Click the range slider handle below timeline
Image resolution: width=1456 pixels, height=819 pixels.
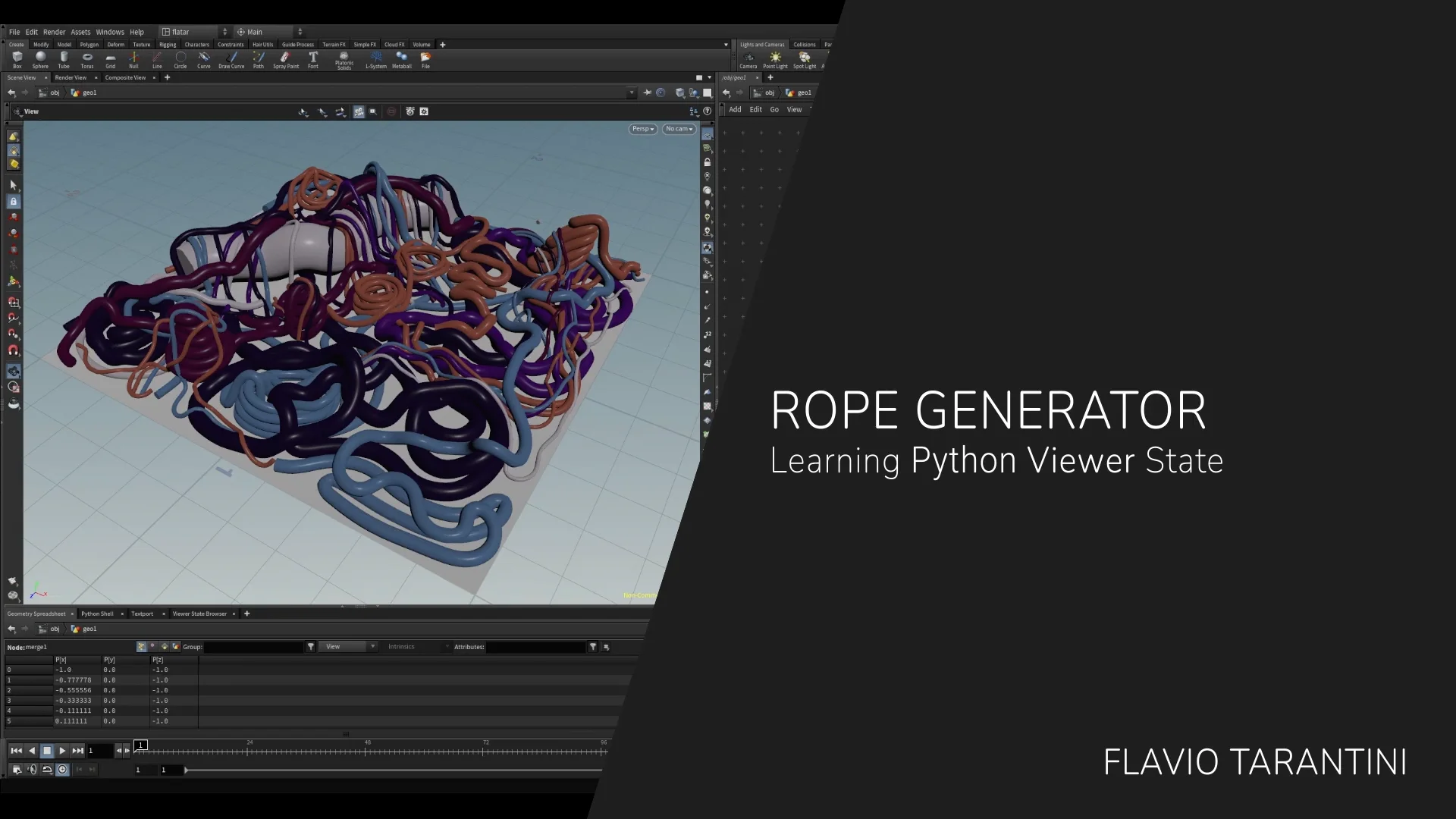coord(186,770)
